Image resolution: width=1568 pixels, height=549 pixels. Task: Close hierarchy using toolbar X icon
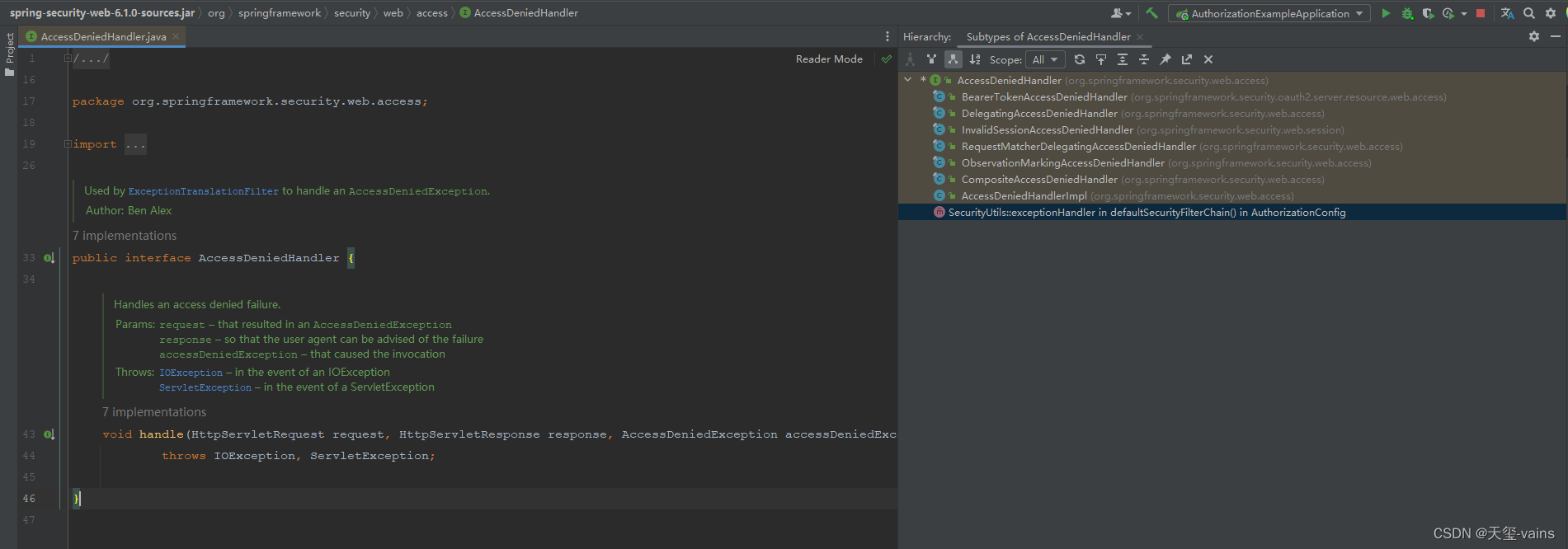[1208, 59]
